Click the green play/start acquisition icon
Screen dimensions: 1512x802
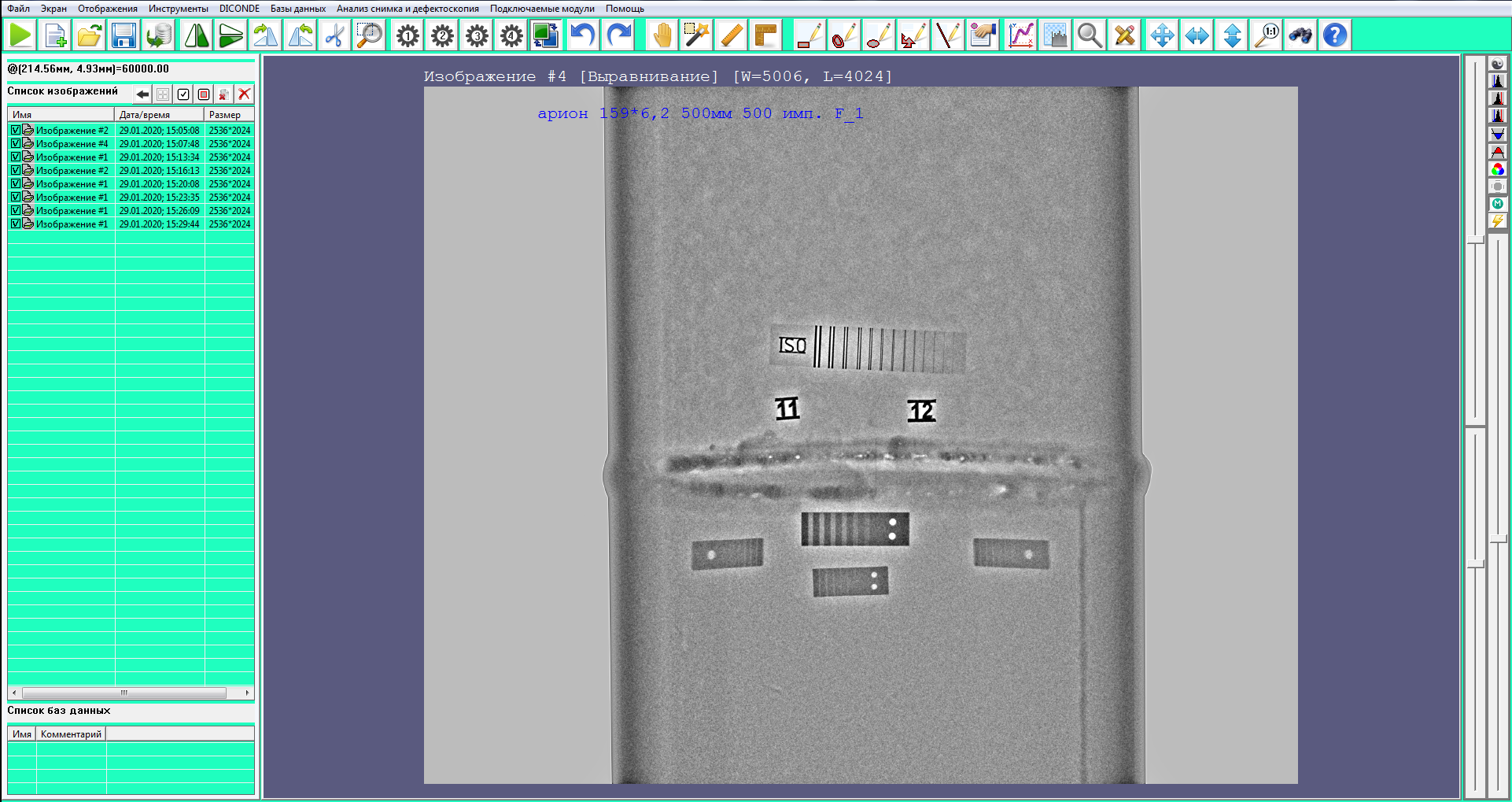21,35
